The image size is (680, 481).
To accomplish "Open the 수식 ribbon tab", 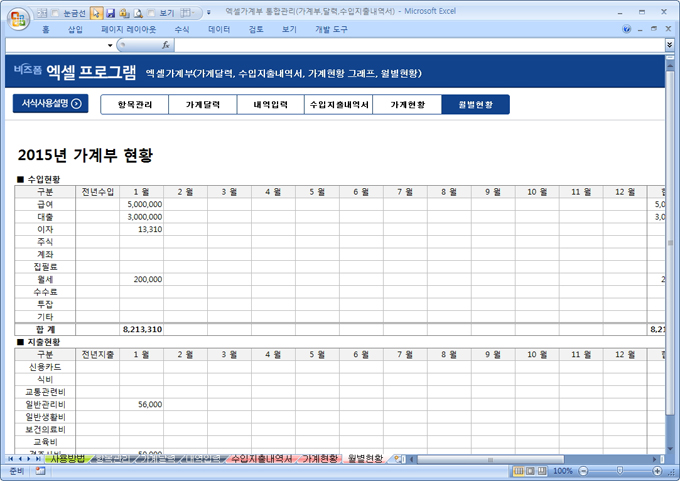I will tap(182, 30).
